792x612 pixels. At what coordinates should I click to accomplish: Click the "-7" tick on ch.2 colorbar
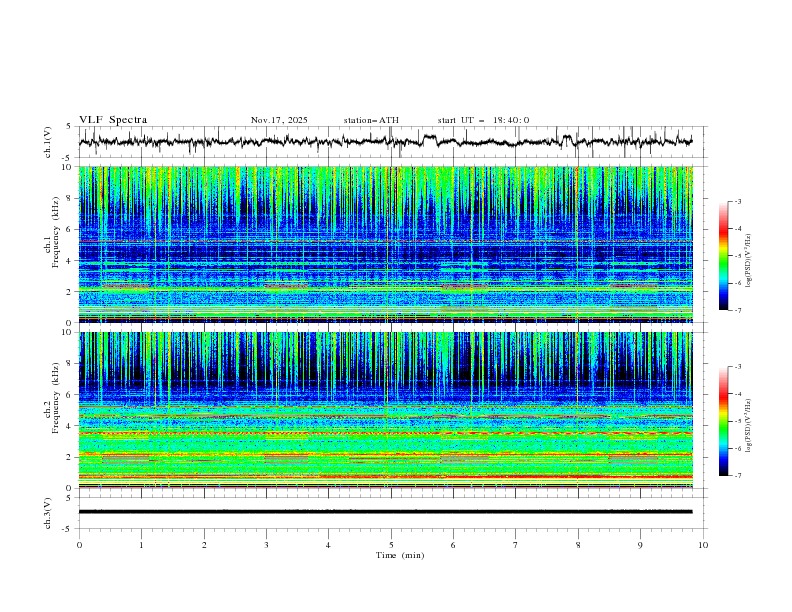click(x=737, y=475)
